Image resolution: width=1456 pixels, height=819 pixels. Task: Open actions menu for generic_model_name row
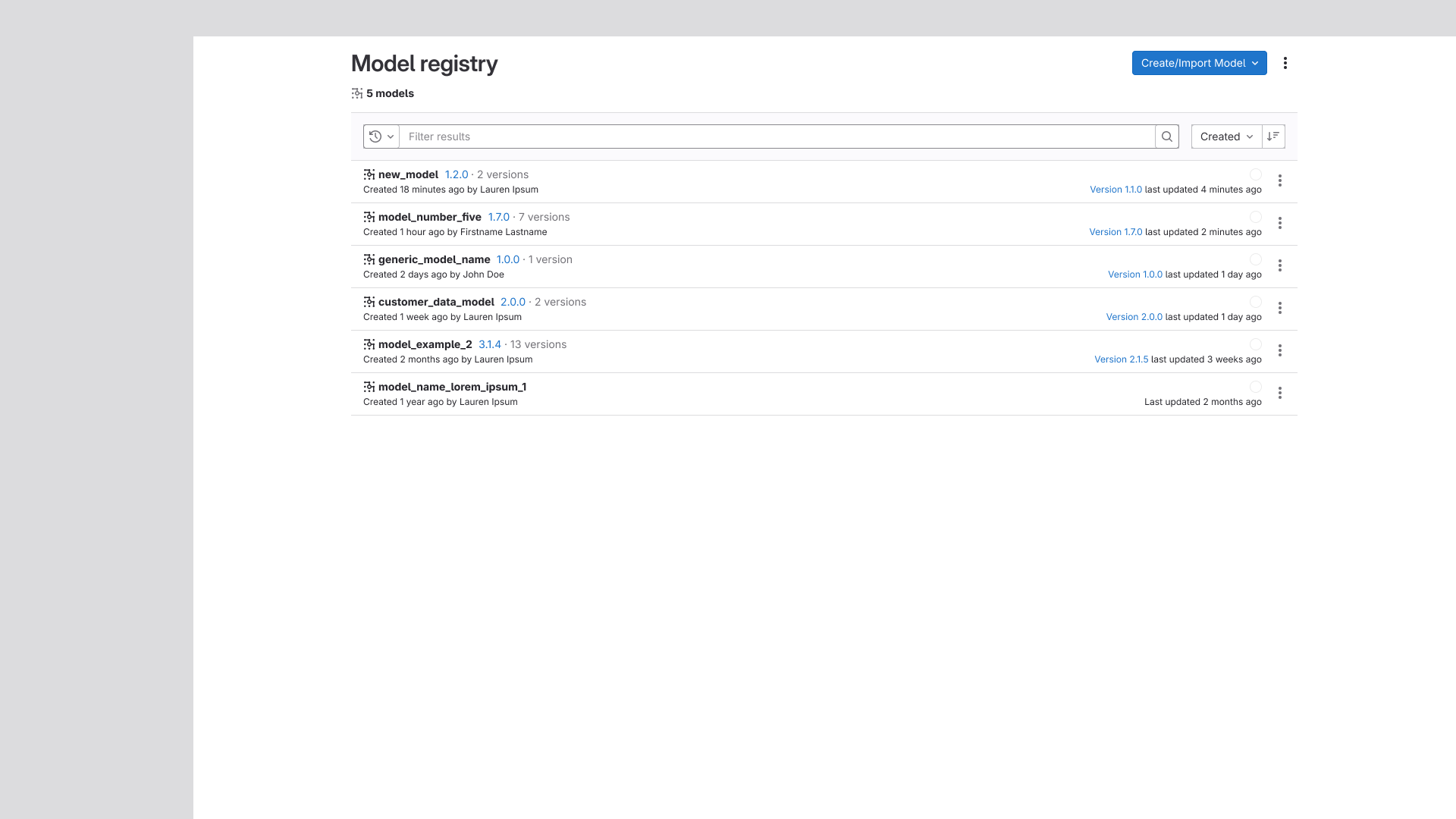coord(1280,265)
